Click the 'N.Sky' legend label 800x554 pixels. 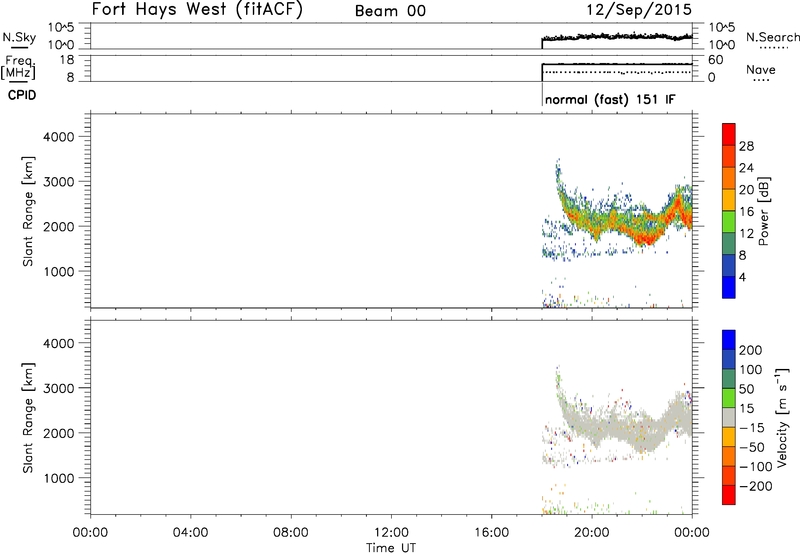point(19,37)
